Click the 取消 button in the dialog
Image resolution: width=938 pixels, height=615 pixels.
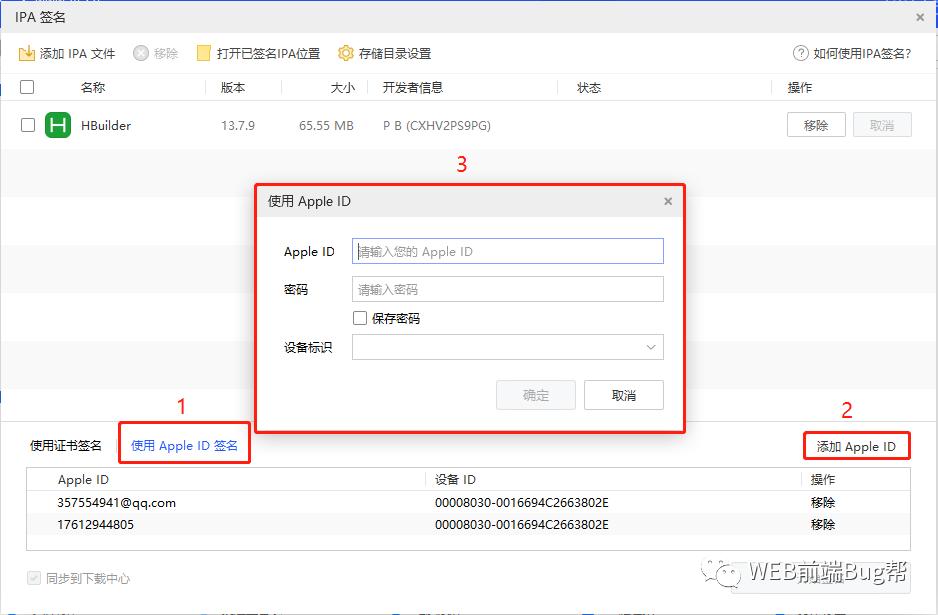click(624, 395)
